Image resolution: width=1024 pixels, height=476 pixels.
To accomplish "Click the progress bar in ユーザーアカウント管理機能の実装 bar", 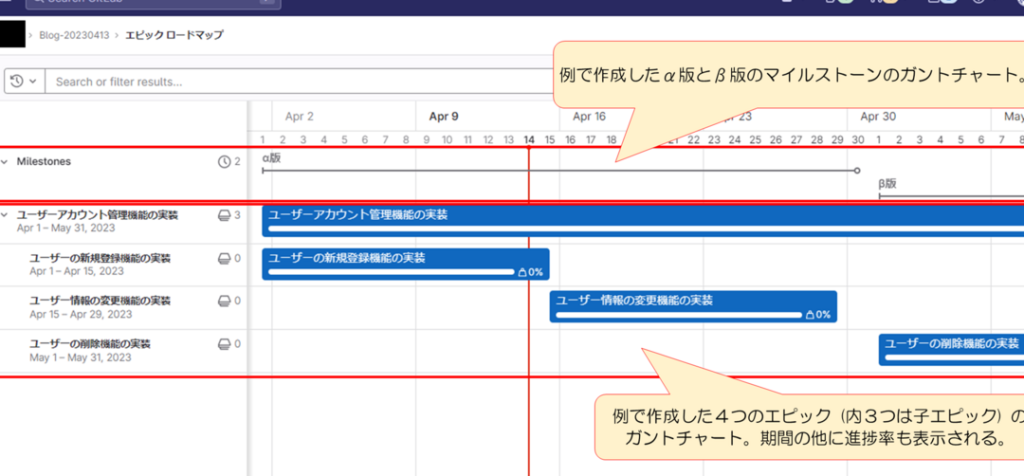I will click(646, 229).
